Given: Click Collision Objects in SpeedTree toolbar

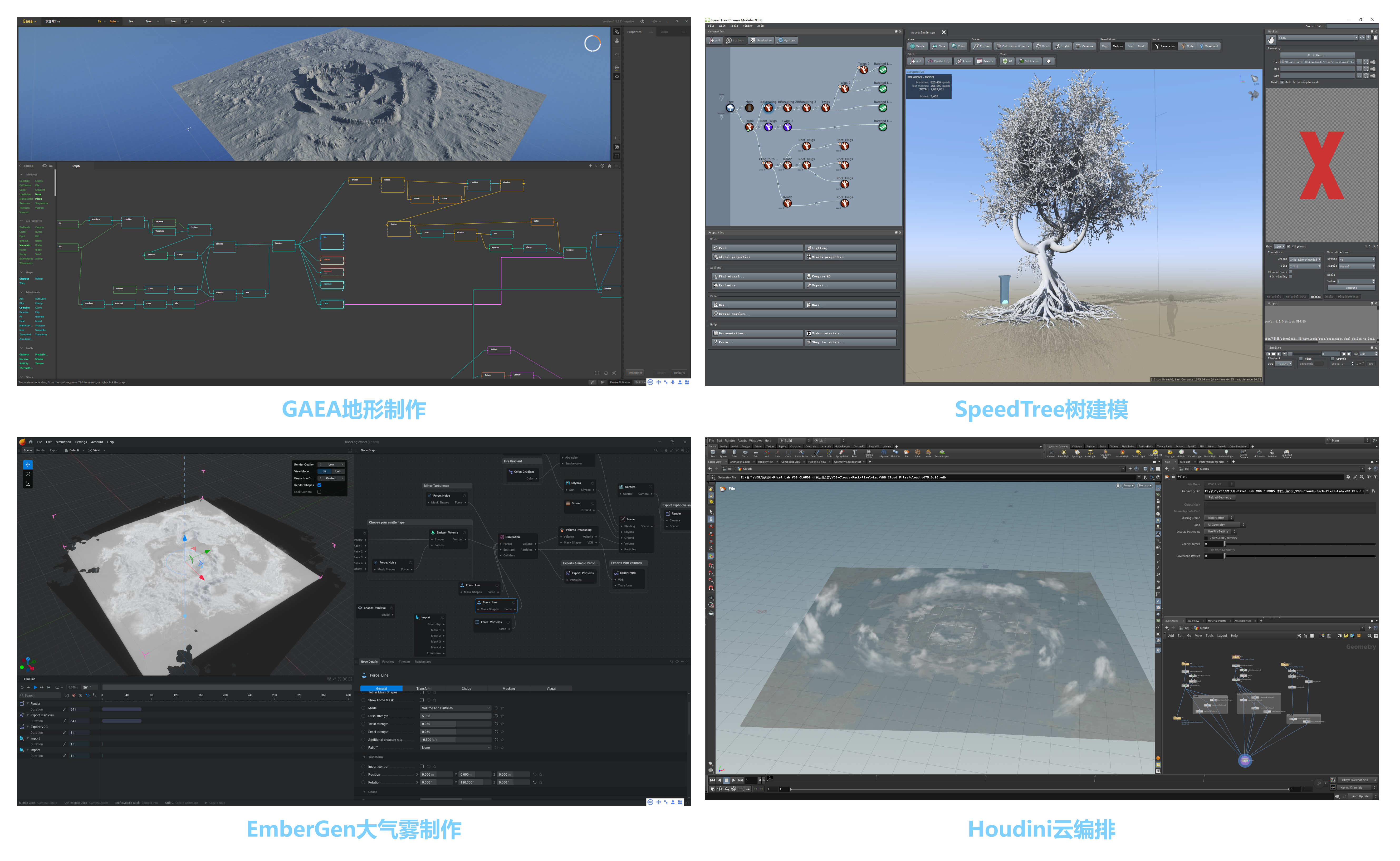Looking at the screenshot, I should coord(1013,47).
